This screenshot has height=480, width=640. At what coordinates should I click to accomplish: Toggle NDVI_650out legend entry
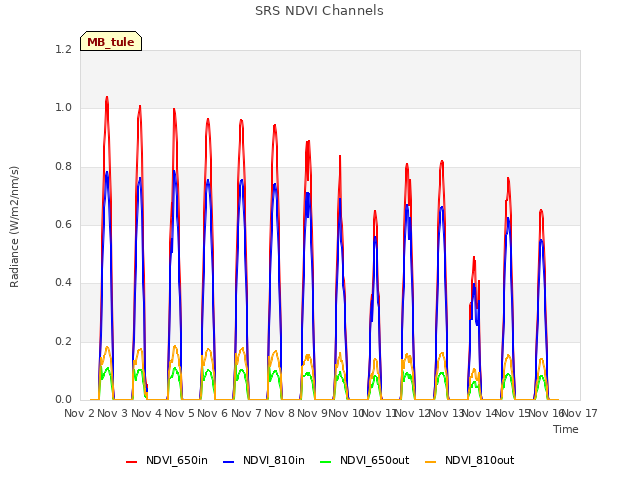click(x=364, y=461)
